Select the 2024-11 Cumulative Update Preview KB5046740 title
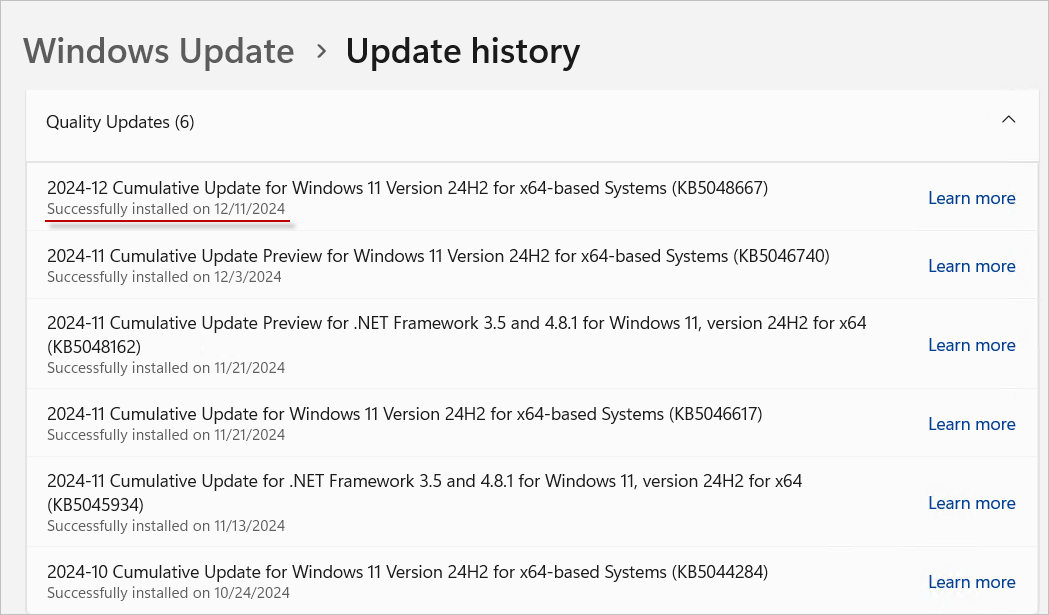The height and width of the screenshot is (615, 1049). (x=438, y=256)
